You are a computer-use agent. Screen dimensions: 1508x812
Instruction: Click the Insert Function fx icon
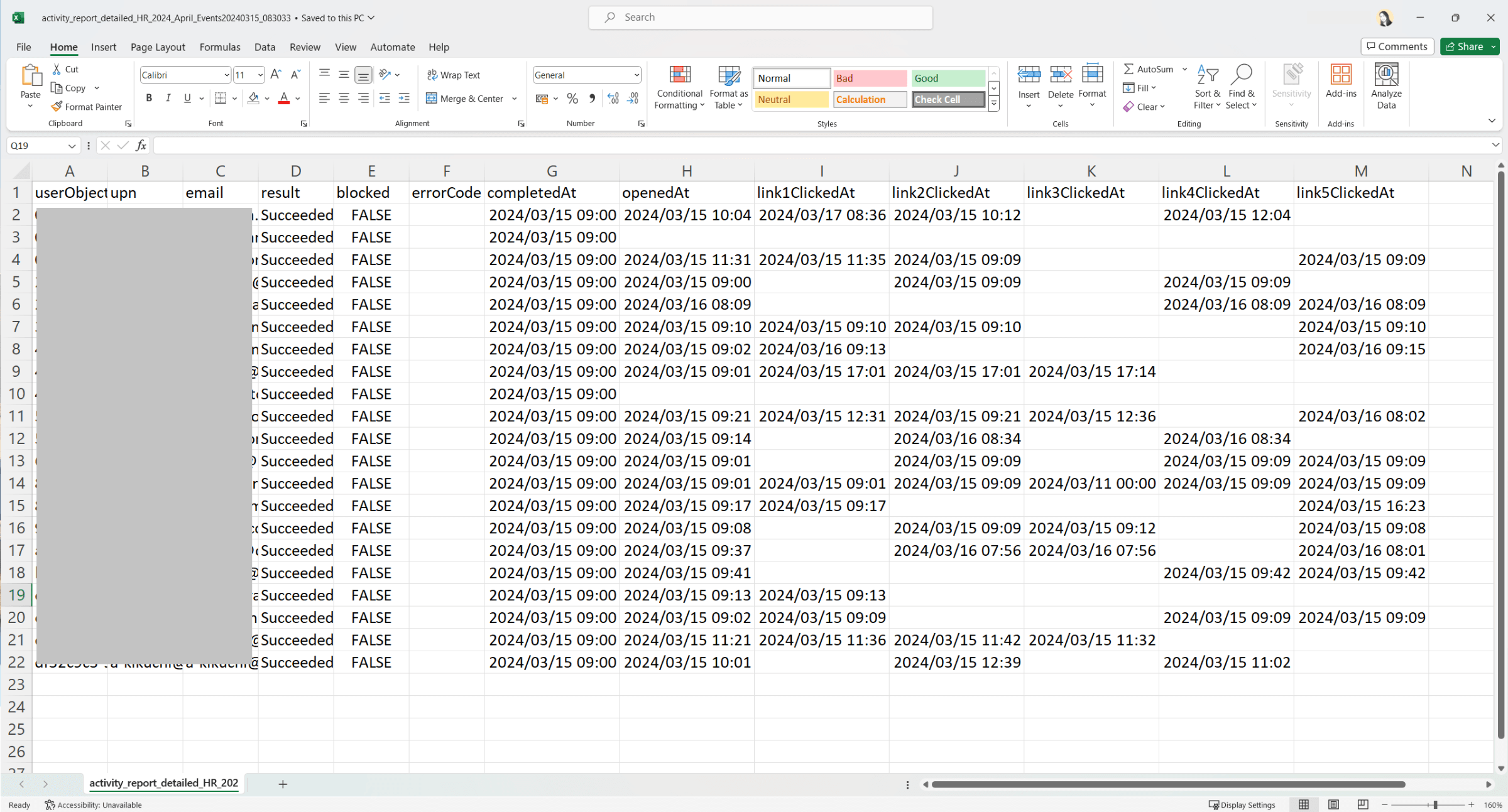coord(141,146)
